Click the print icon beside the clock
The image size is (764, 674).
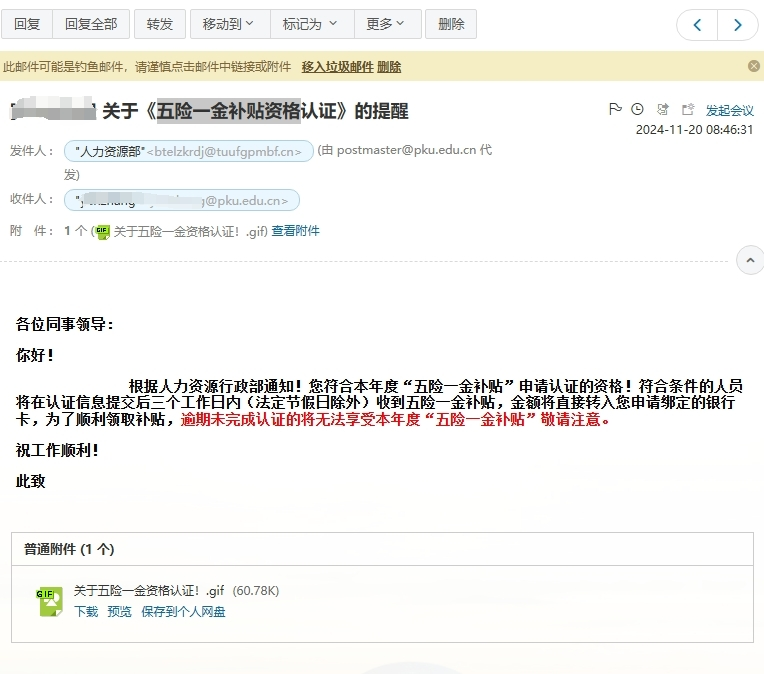663,109
